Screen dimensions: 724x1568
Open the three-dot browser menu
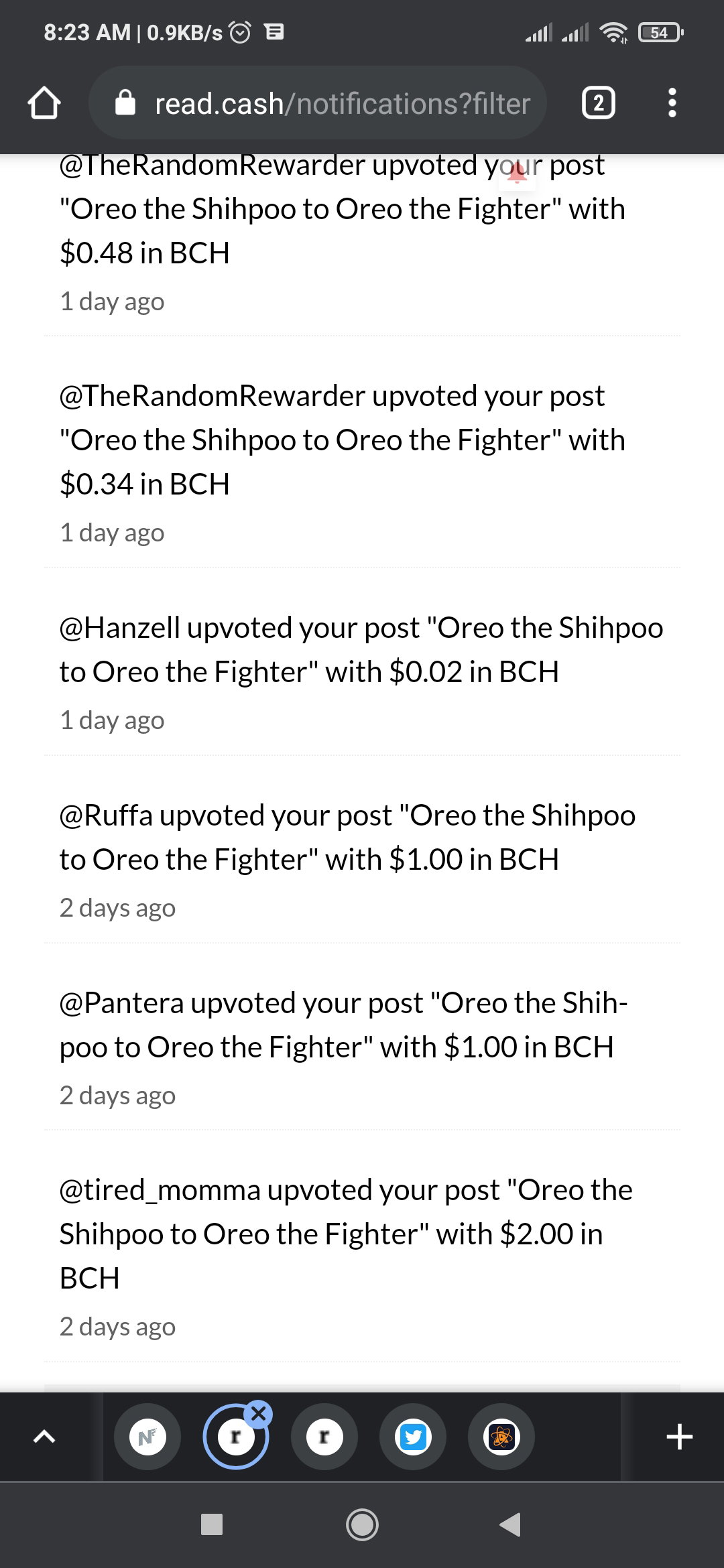[x=672, y=103]
